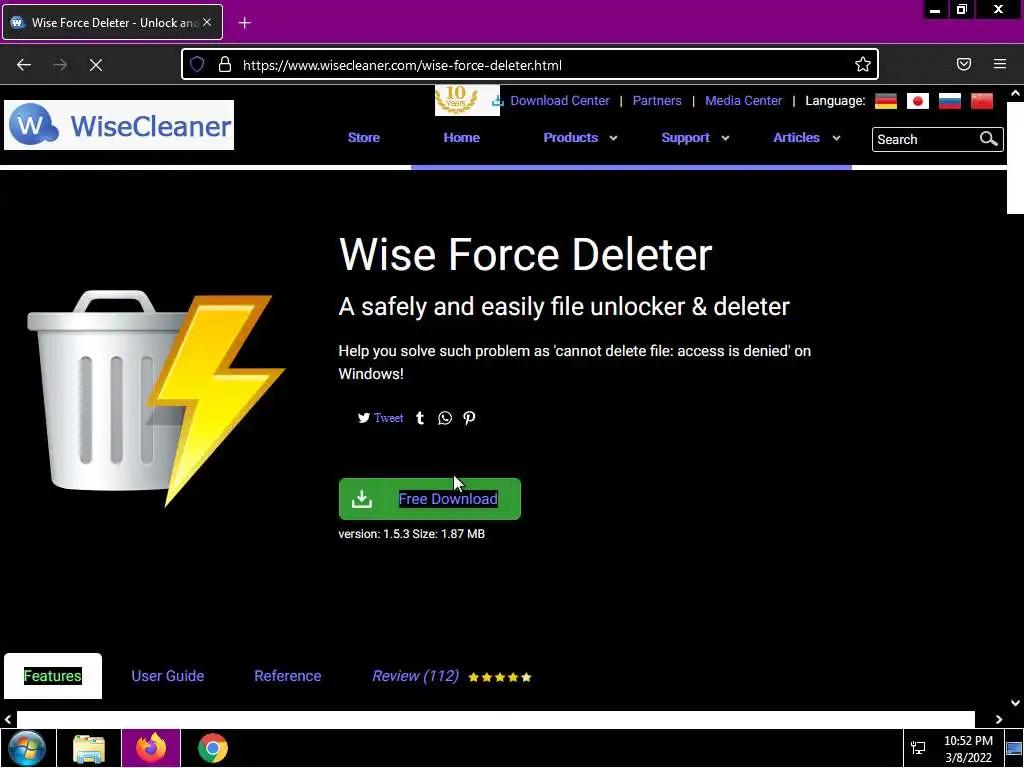Switch language via Russian flag
This screenshot has height=768, width=1024.
[x=950, y=101]
